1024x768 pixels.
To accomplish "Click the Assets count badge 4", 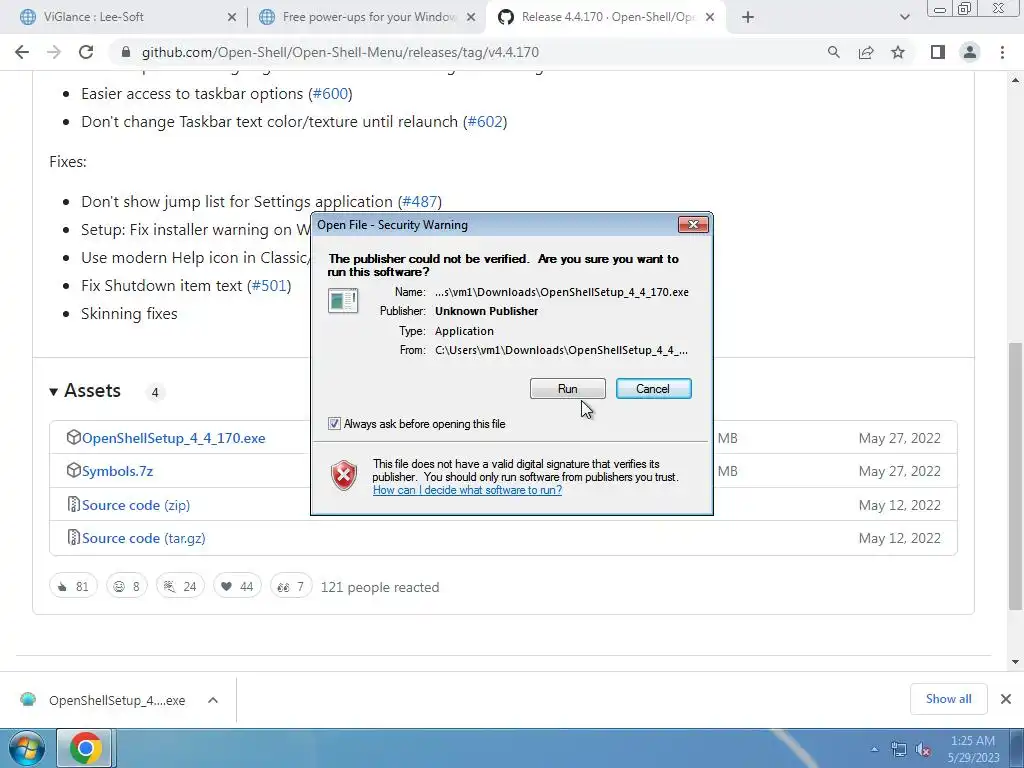I will click(x=155, y=392).
